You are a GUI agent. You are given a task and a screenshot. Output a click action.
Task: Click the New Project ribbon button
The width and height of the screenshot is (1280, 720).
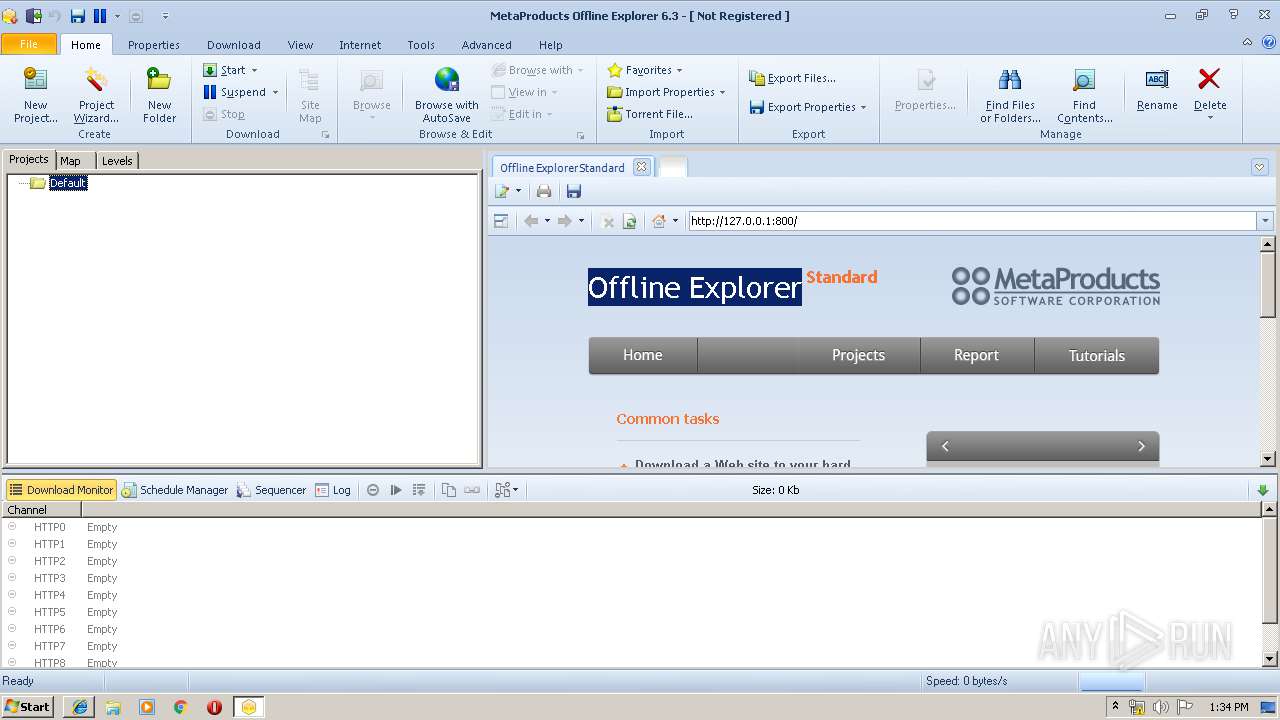(x=36, y=95)
